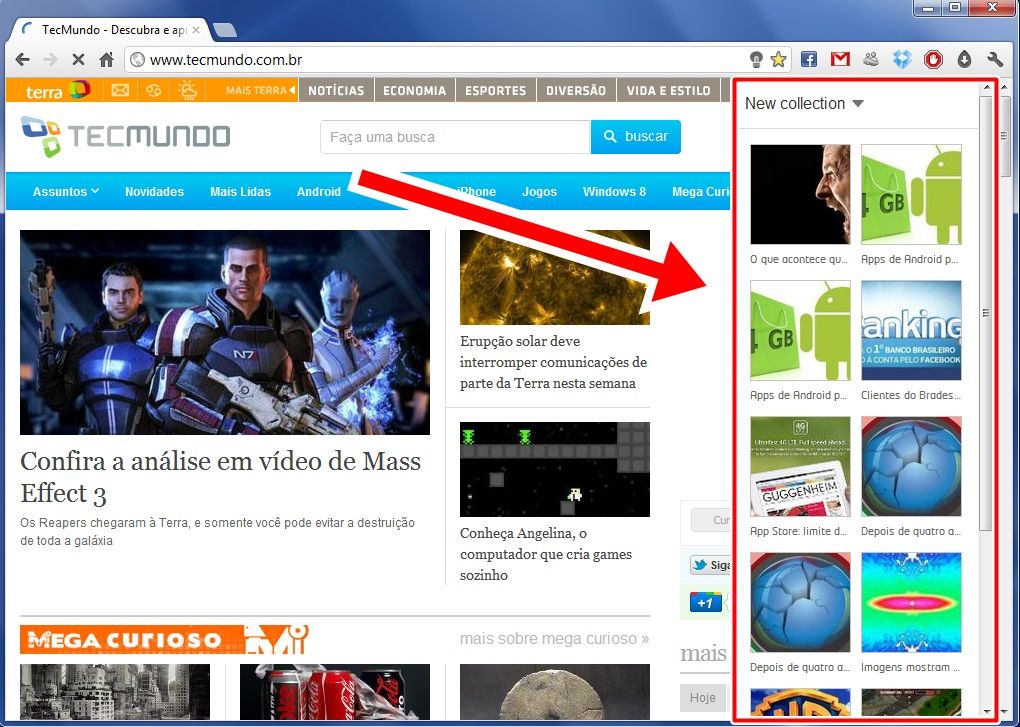This screenshot has height=727, width=1020.
Task: Open the Diversão section
Action: (x=576, y=90)
